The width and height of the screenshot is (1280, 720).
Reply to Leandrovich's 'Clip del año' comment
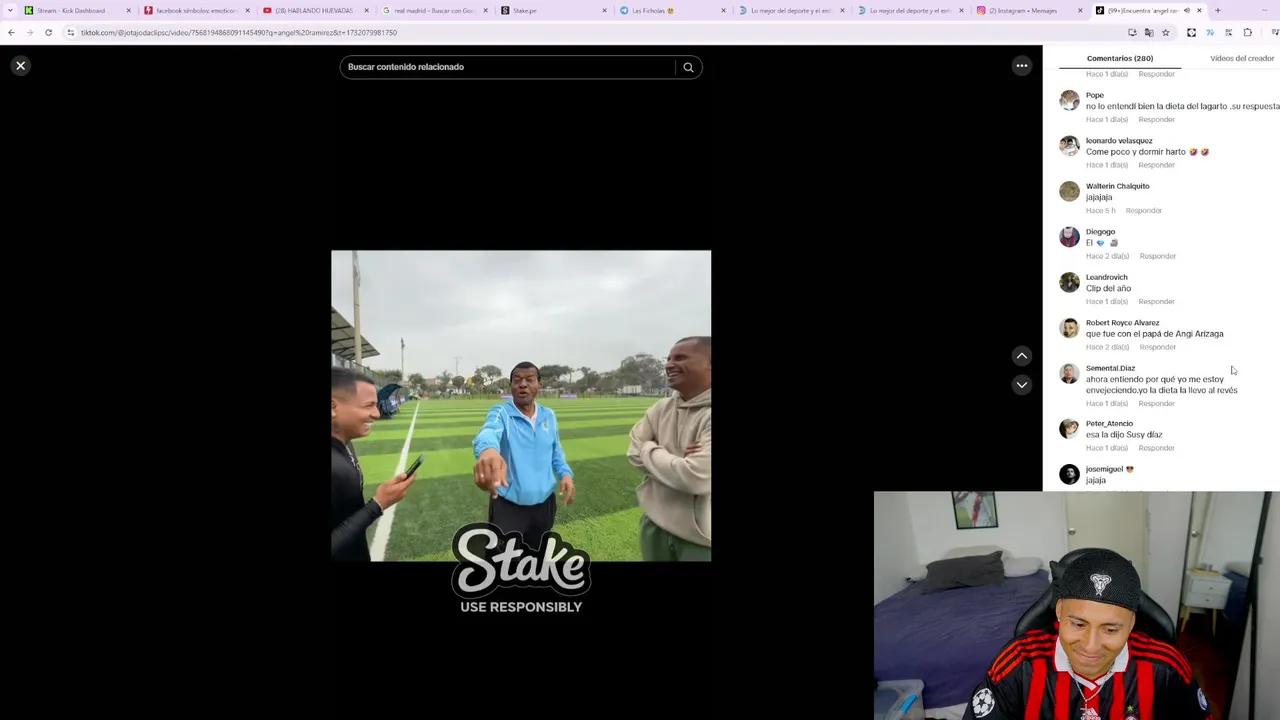pos(1156,302)
